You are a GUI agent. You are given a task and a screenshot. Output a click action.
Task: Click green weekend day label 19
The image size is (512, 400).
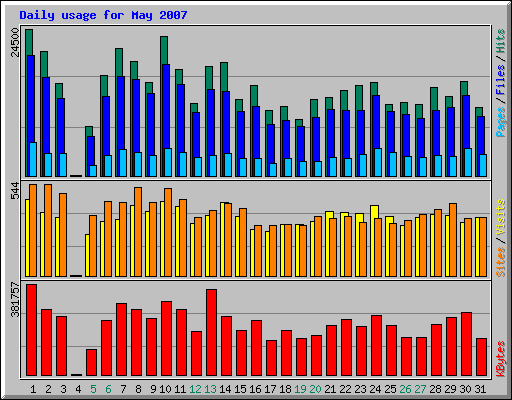300,389
